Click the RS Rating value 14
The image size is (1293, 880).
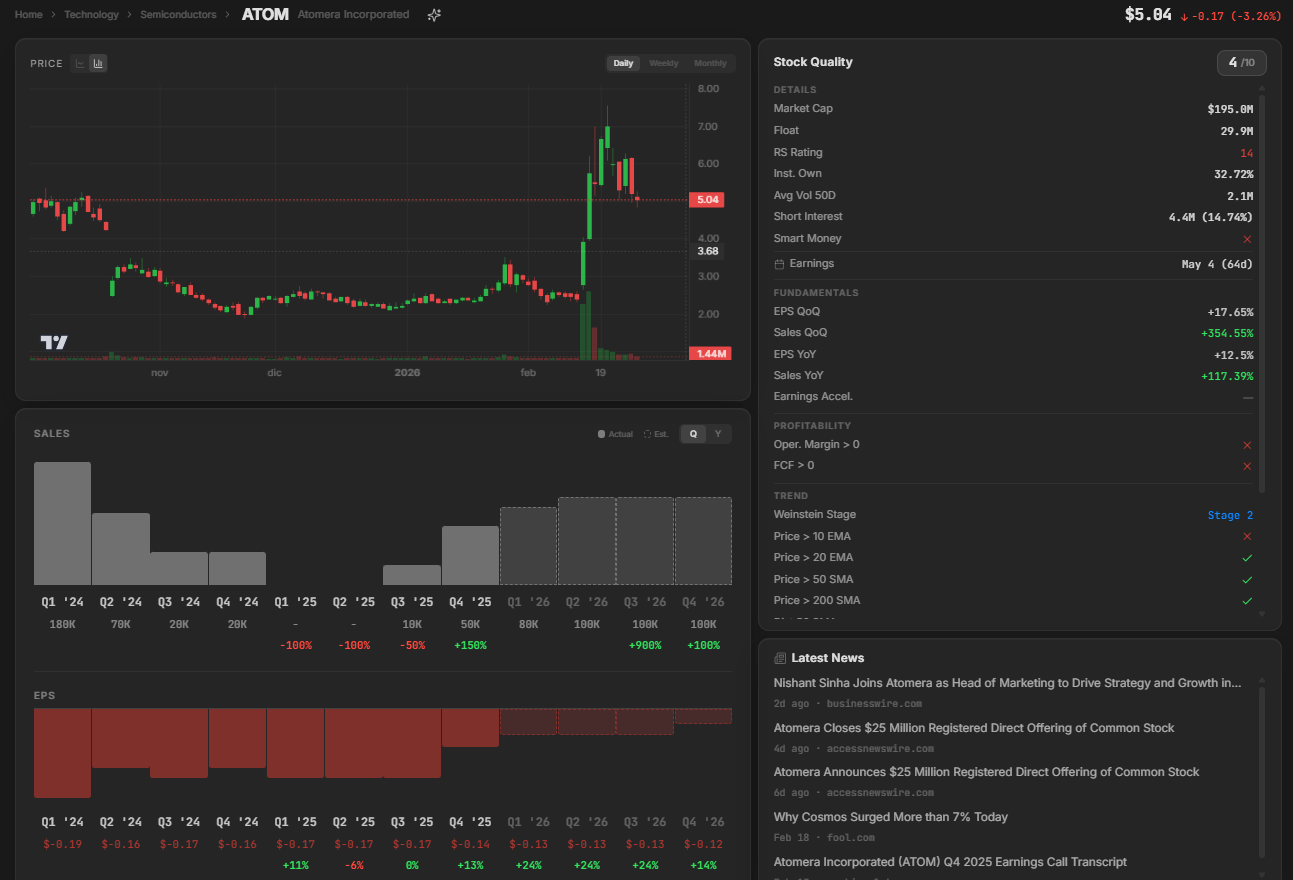click(x=1247, y=153)
